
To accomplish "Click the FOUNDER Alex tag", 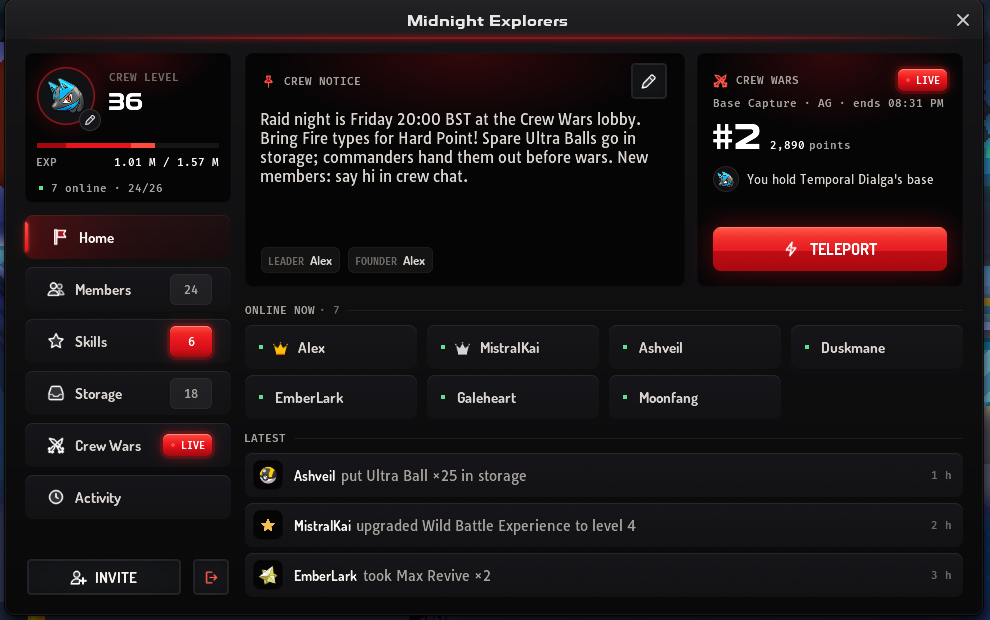I will click(390, 261).
